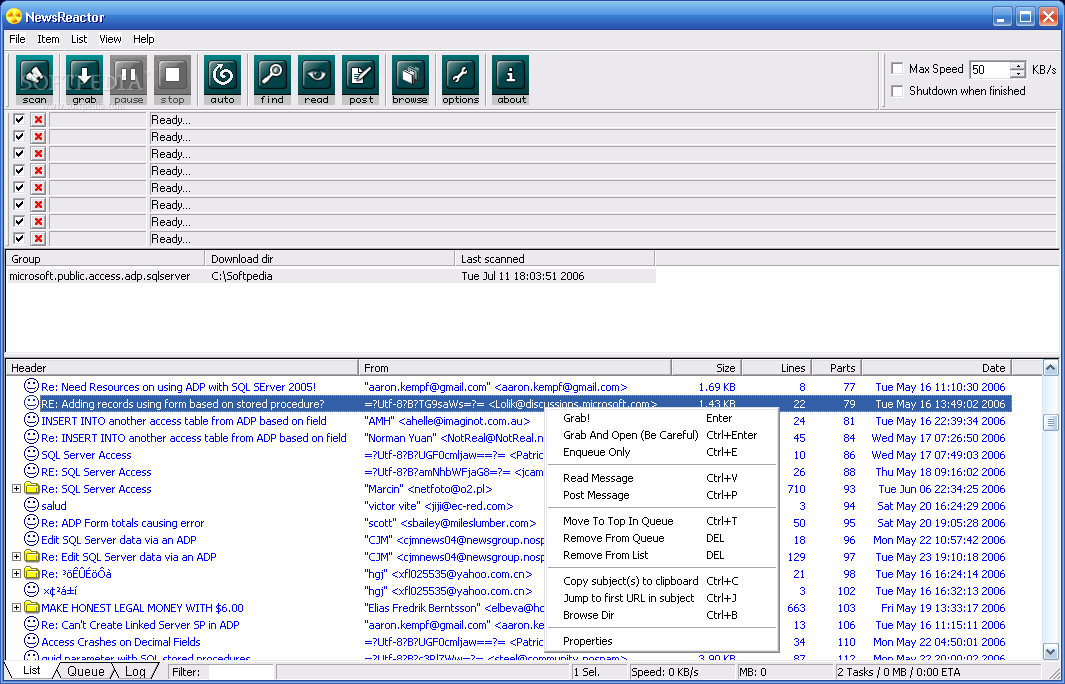Choose 'Enqueue Only' from context menu
1065x684 pixels.
[596, 452]
